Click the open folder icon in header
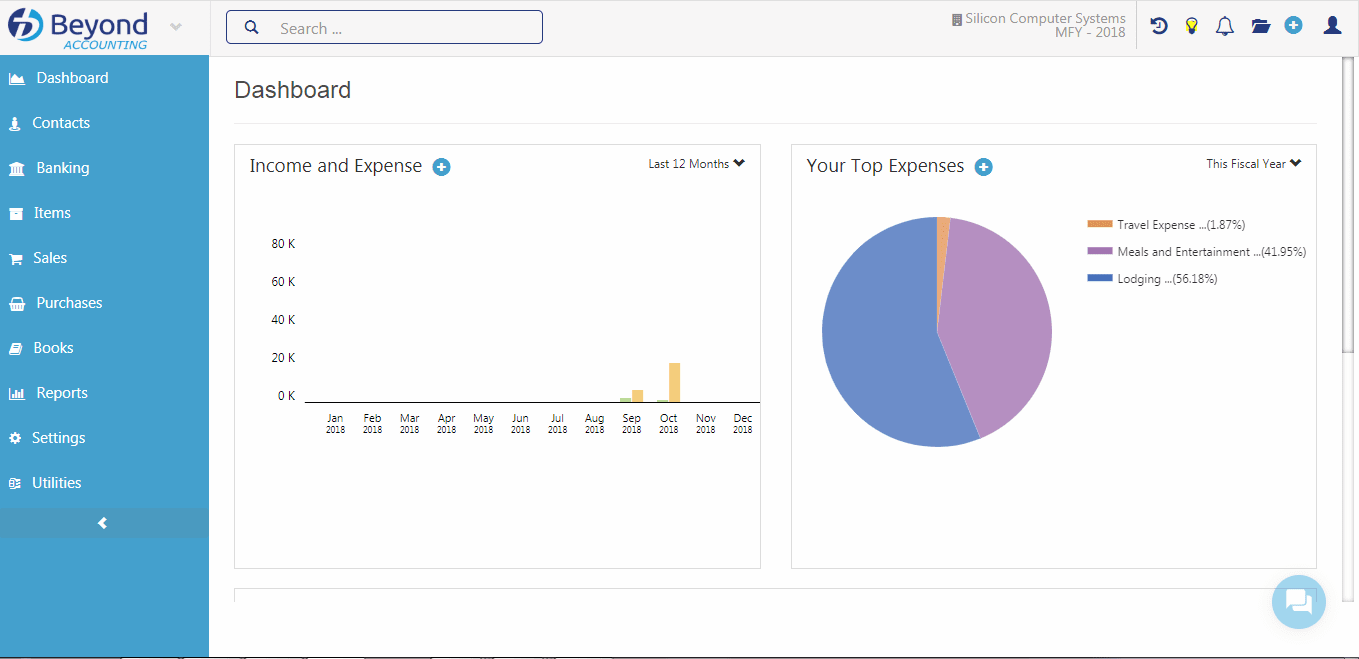 (1260, 26)
